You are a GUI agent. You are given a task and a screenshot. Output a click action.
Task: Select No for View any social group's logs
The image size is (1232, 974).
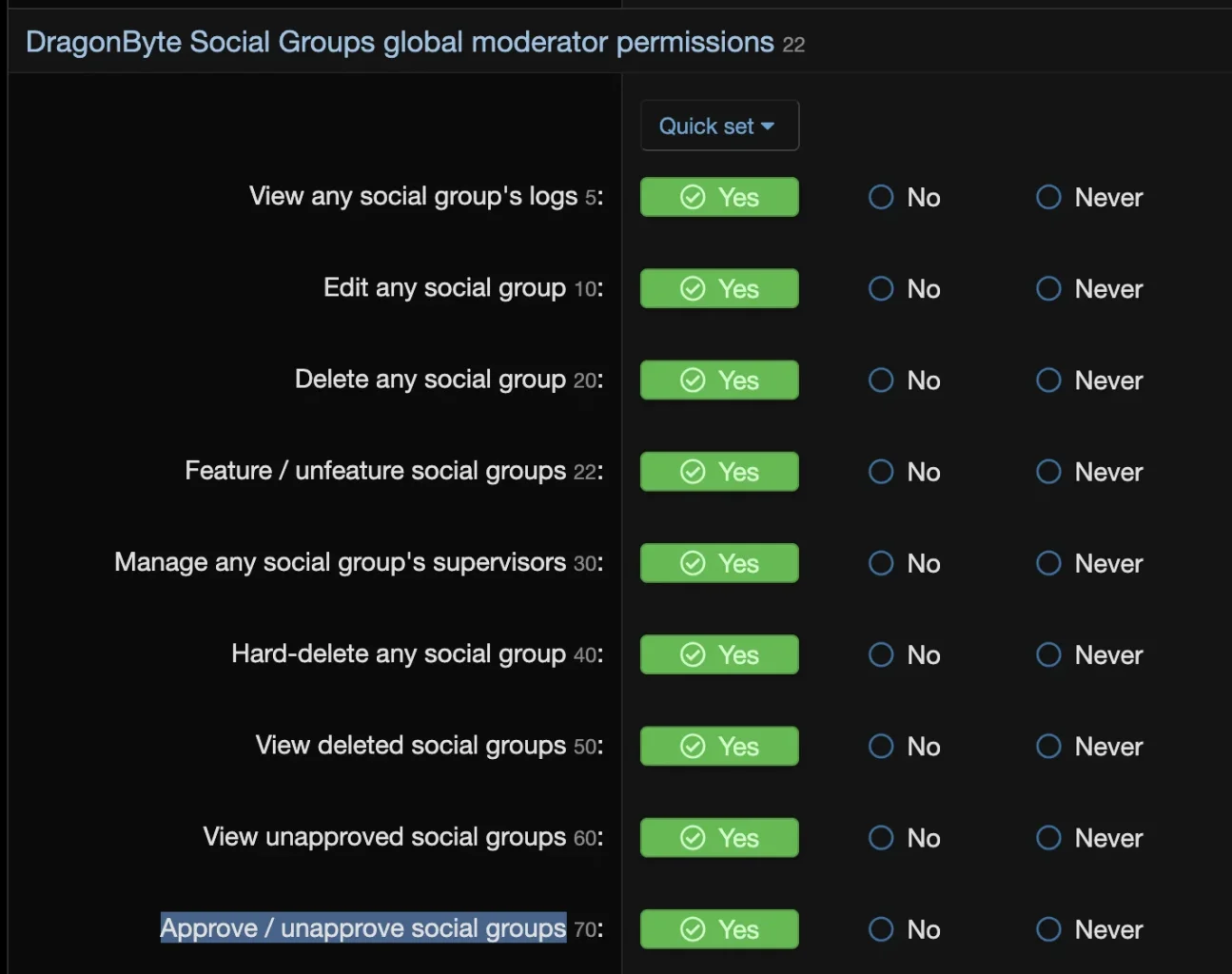[905, 197]
